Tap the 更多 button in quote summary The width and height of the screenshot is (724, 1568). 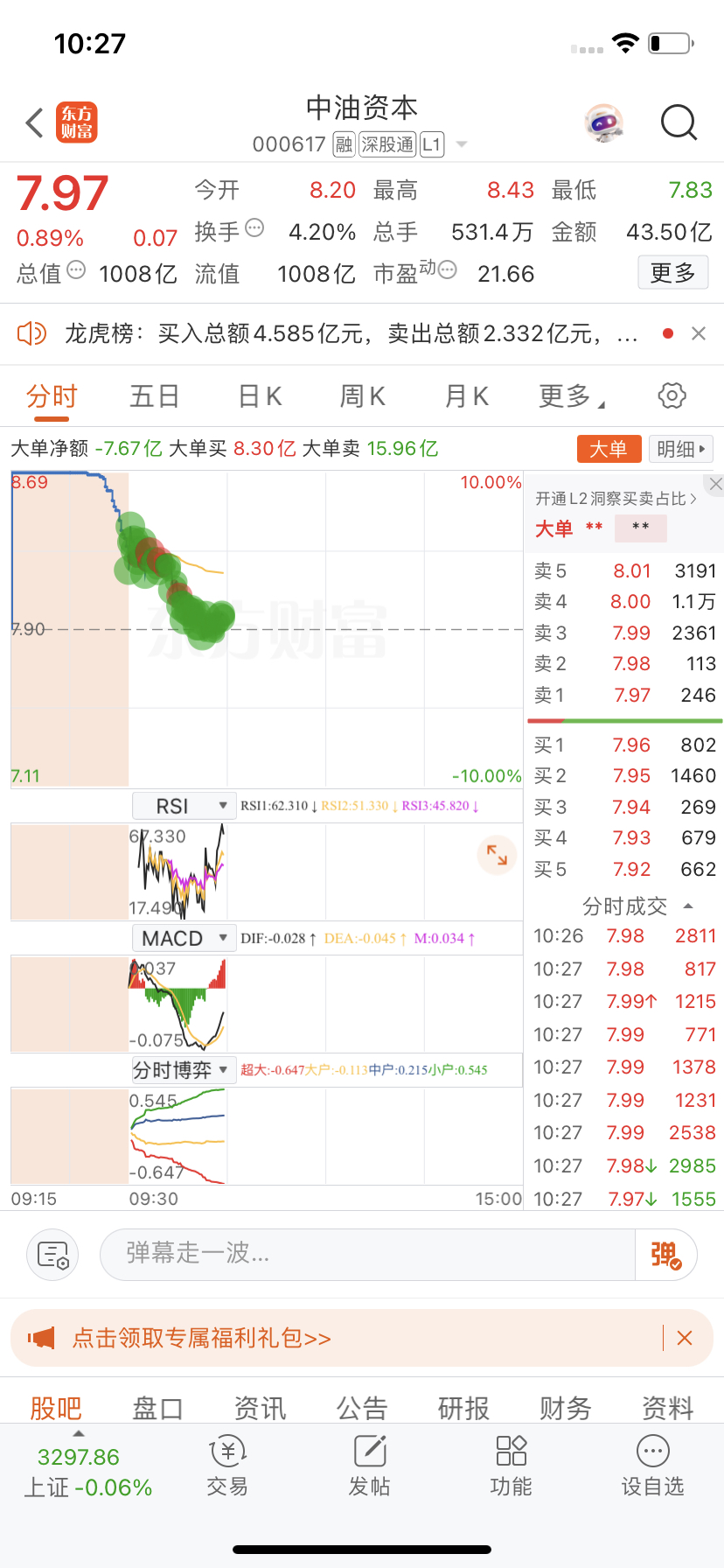pyautogui.click(x=672, y=273)
